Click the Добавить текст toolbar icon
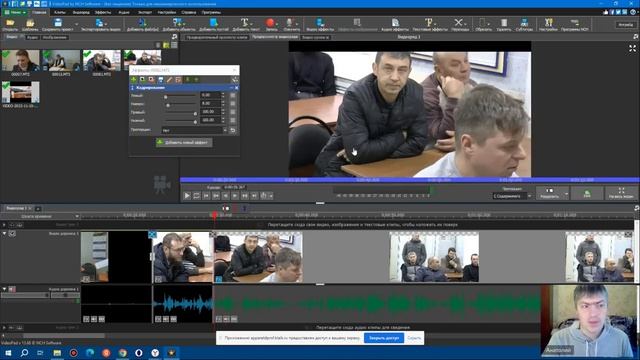Viewport: 640px width, 360px height. 246,24
